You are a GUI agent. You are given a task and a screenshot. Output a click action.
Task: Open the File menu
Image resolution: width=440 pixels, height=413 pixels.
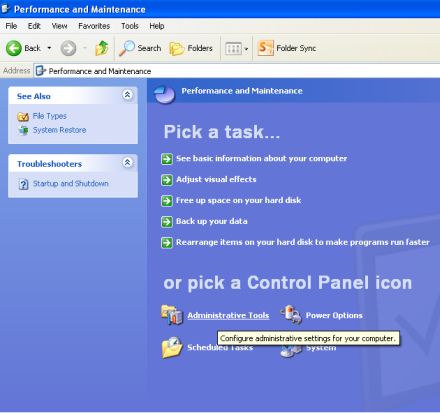[x=11, y=26]
